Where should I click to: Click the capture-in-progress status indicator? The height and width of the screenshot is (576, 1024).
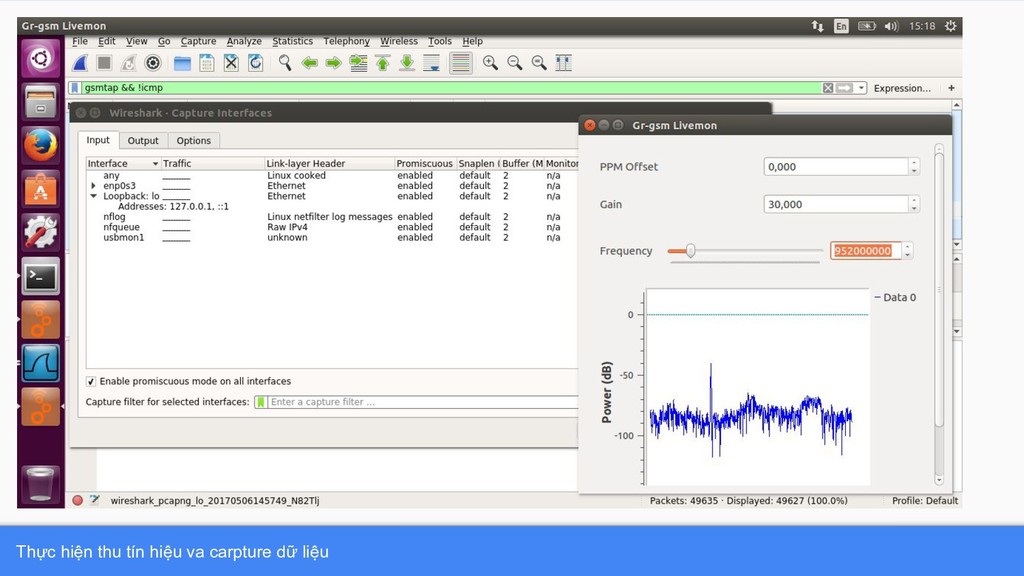coord(78,500)
